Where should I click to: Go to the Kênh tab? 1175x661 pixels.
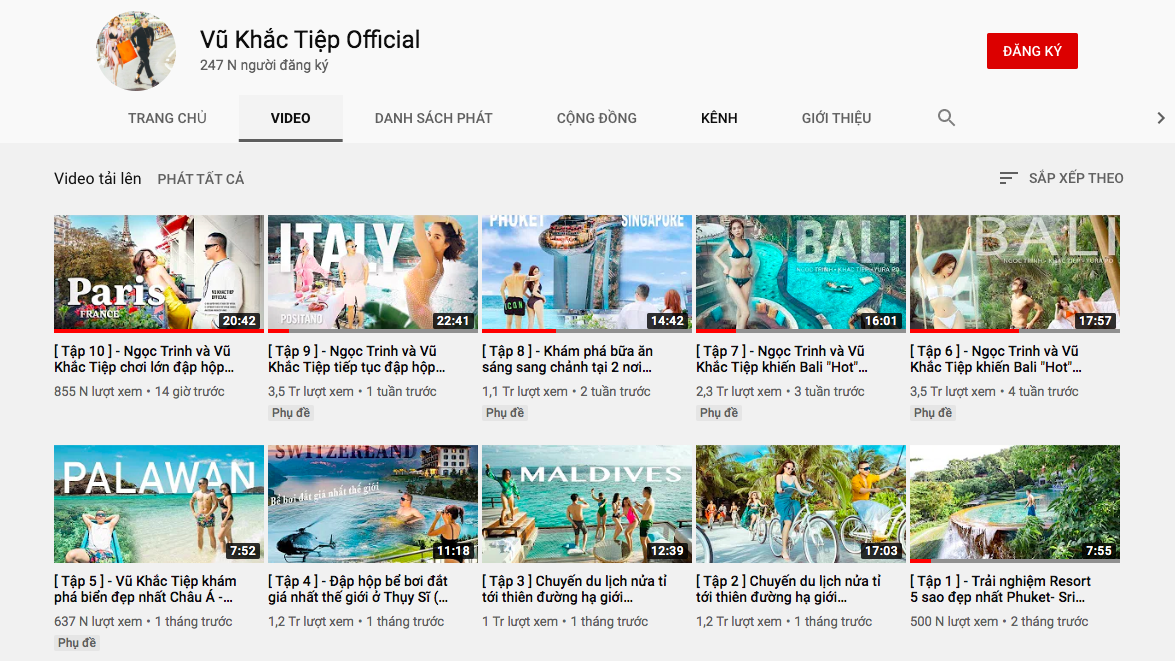(719, 118)
